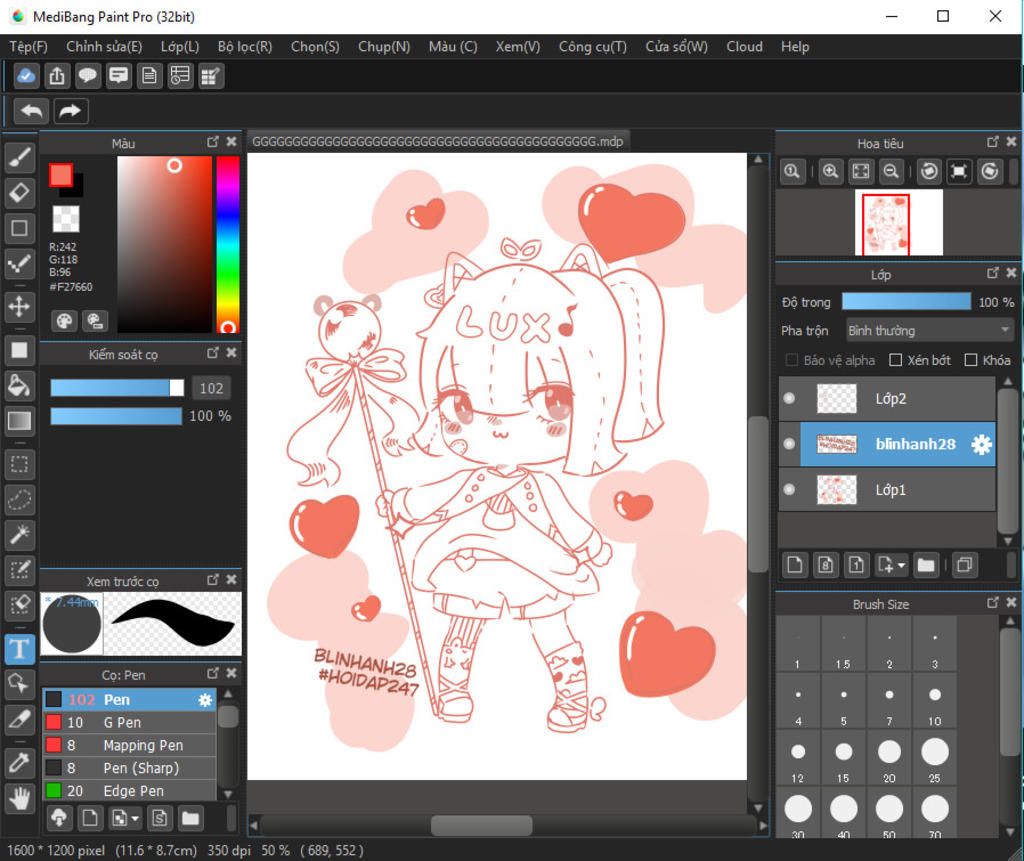1024x861 pixels.
Task: Select the Brush tool in left toolbar
Action: pos(20,157)
